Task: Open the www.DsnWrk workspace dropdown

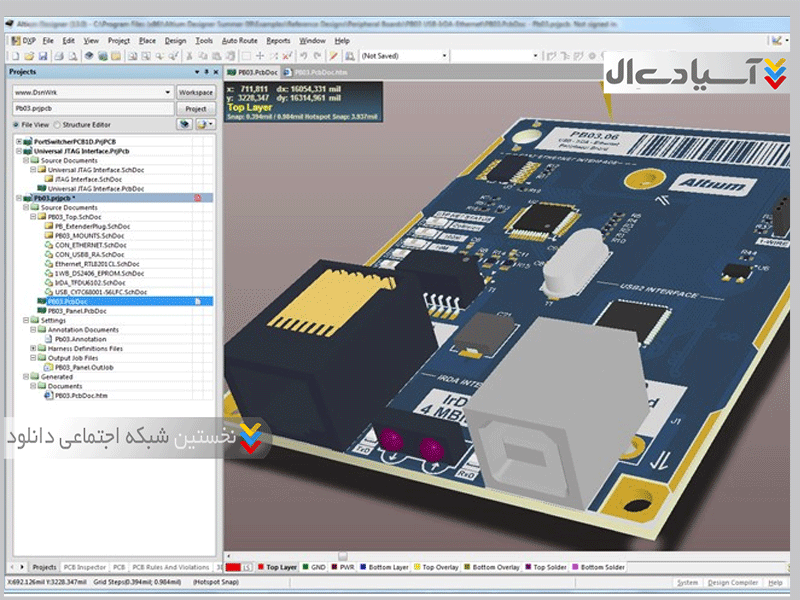Action: pyautogui.click(x=89, y=92)
